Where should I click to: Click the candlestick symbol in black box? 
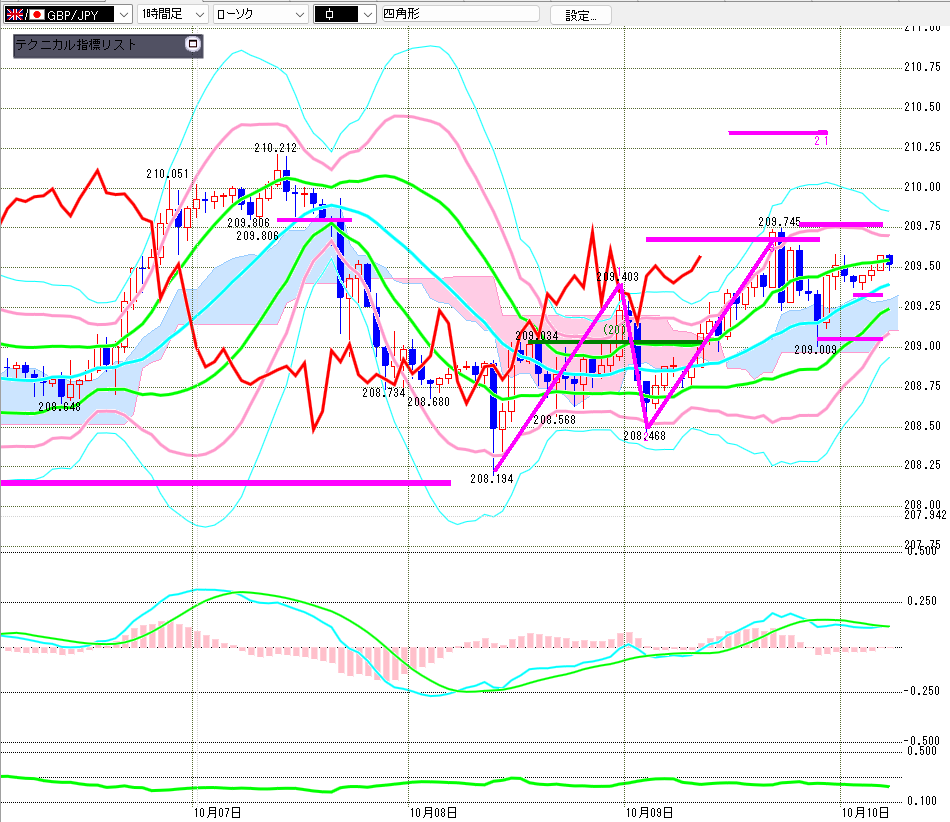click(x=330, y=15)
